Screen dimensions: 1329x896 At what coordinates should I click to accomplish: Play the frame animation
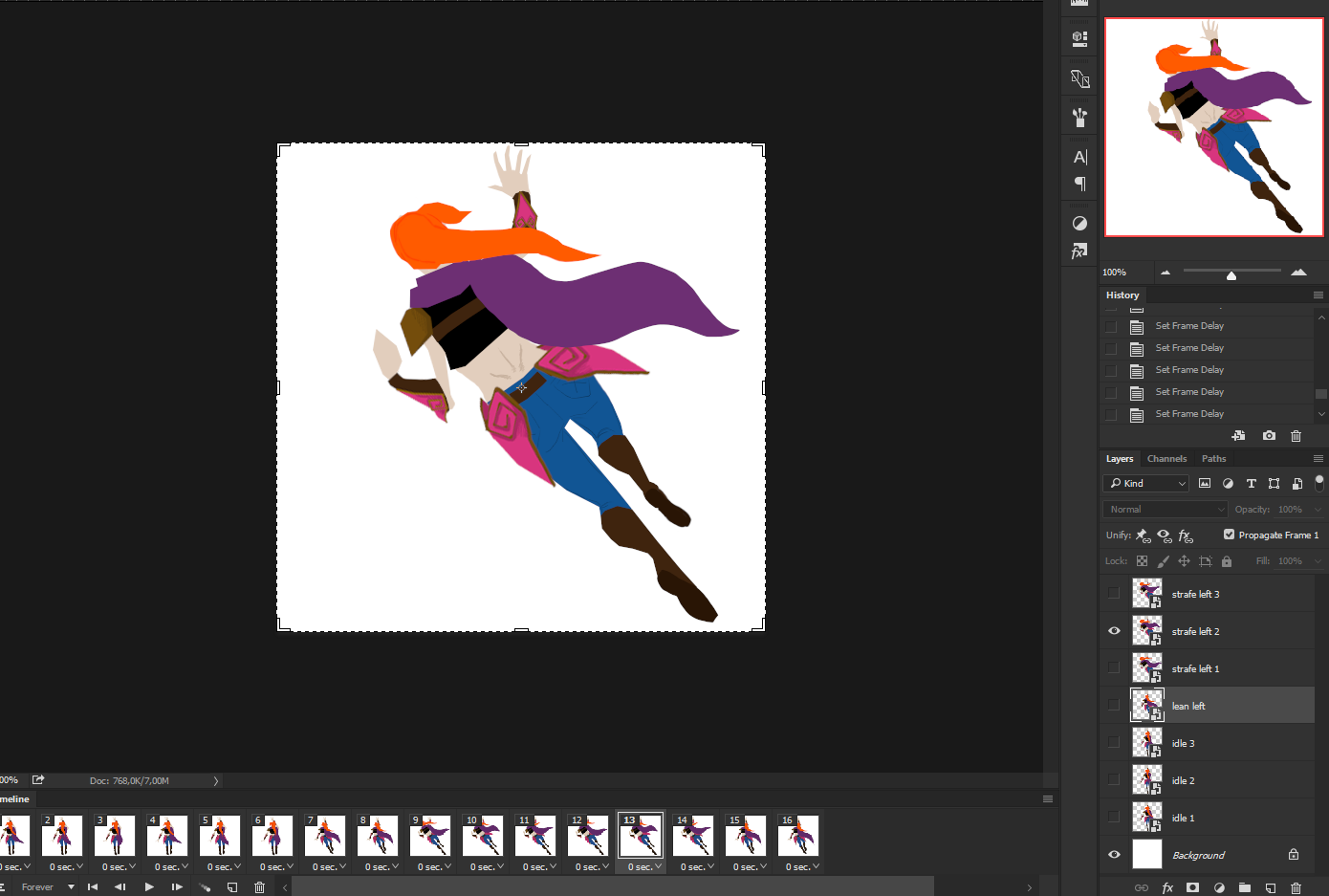click(x=149, y=887)
